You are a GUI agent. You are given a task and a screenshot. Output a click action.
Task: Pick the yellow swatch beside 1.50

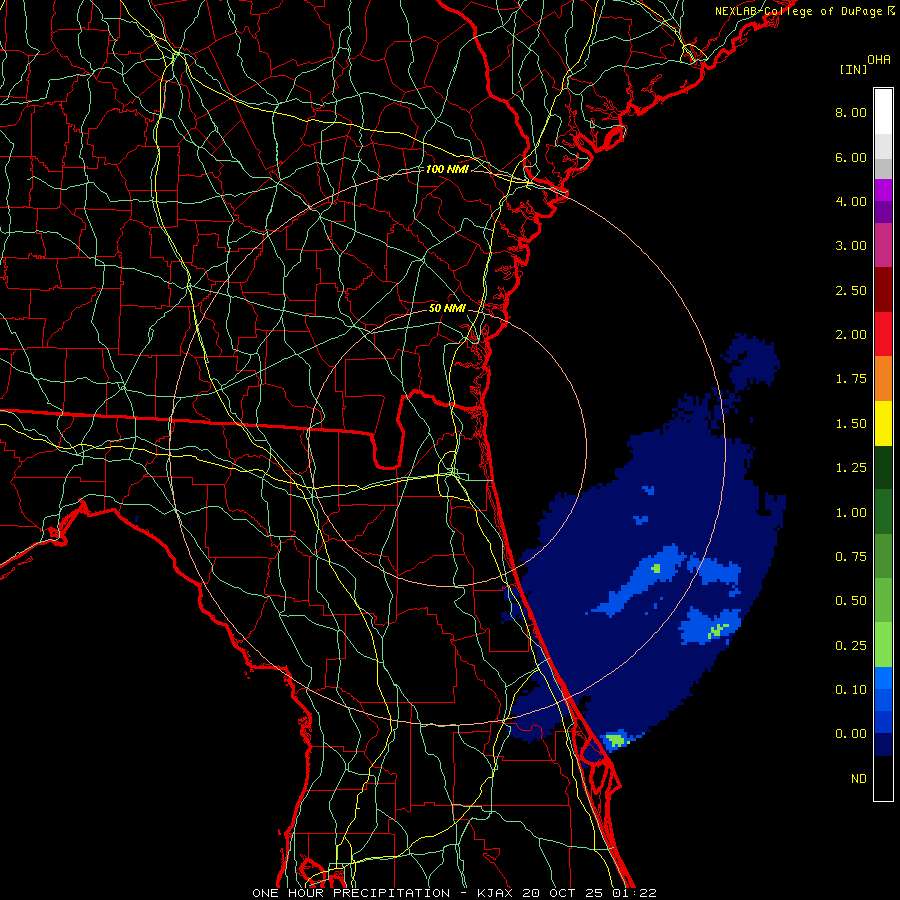click(x=883, y=423)
